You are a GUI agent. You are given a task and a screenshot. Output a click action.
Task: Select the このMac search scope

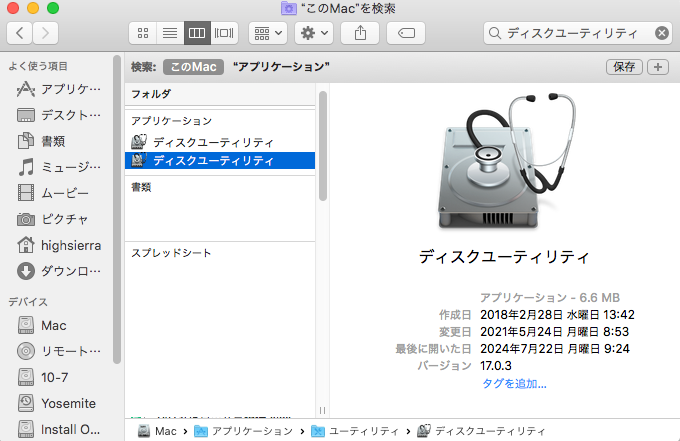(193, 67)
